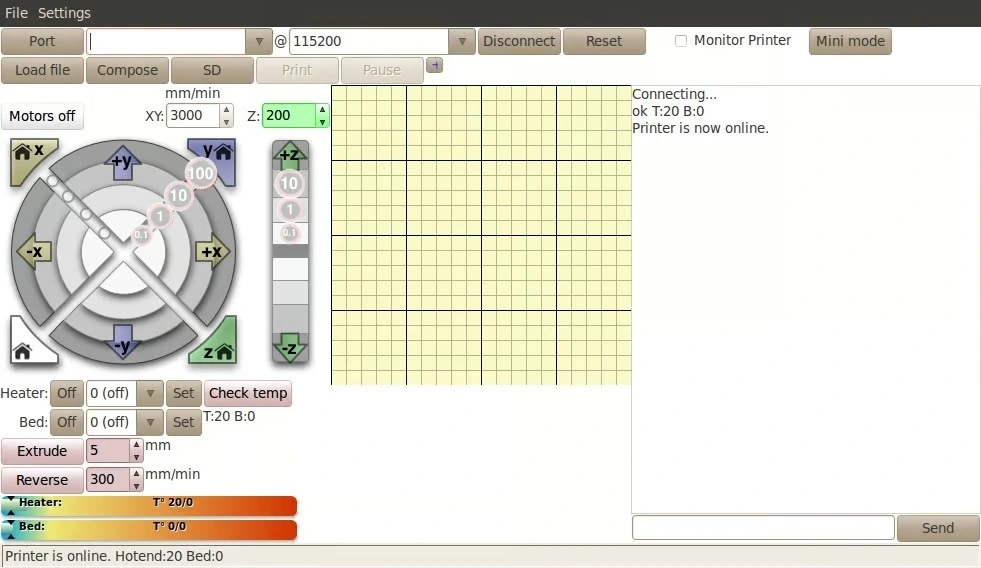Jog the printer using +y arrow
The height and width of the screenshot is (568, 981).
point(122,162)
